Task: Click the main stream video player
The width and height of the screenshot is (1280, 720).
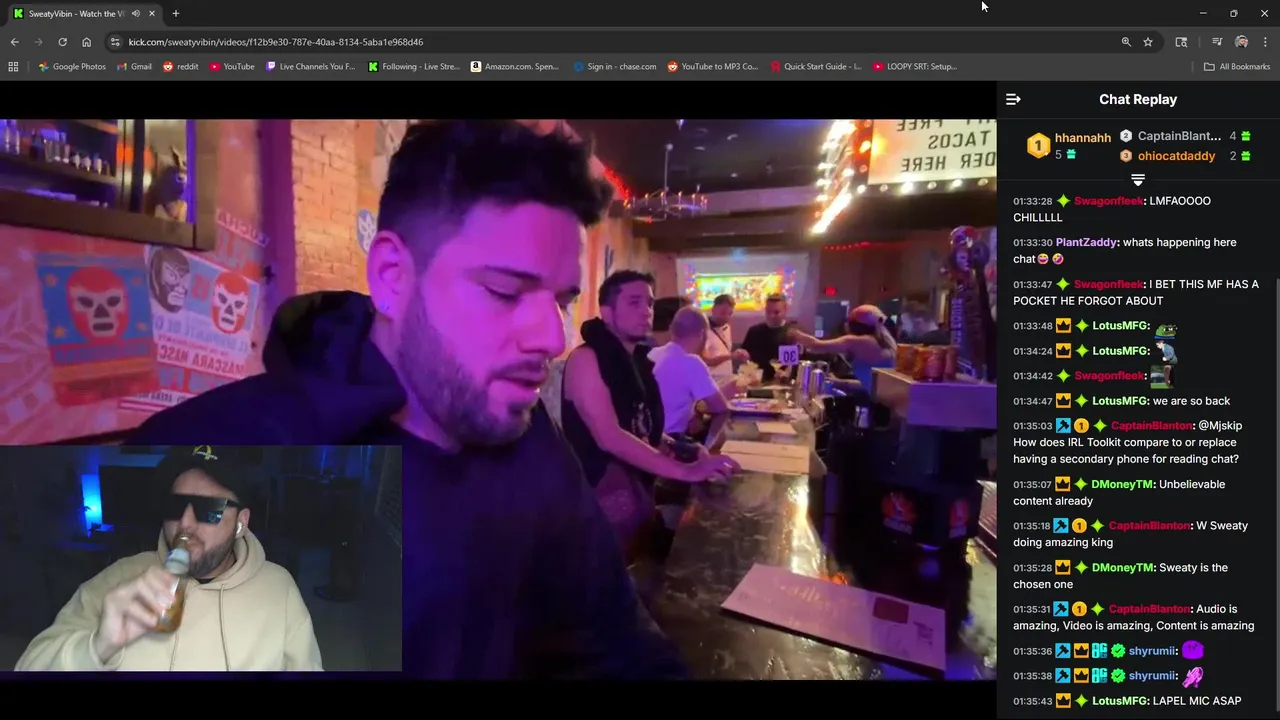Action: pos(498,400)
